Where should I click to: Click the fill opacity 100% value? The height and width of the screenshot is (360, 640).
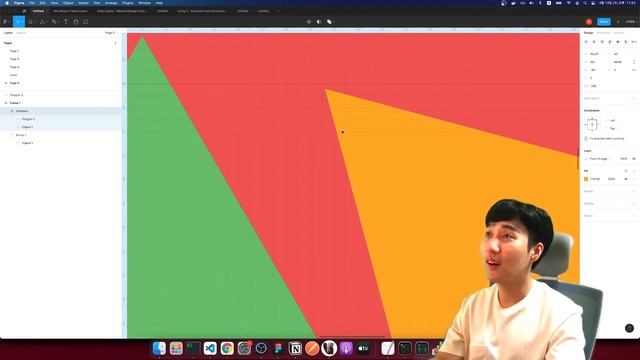[x=611, y=179]
